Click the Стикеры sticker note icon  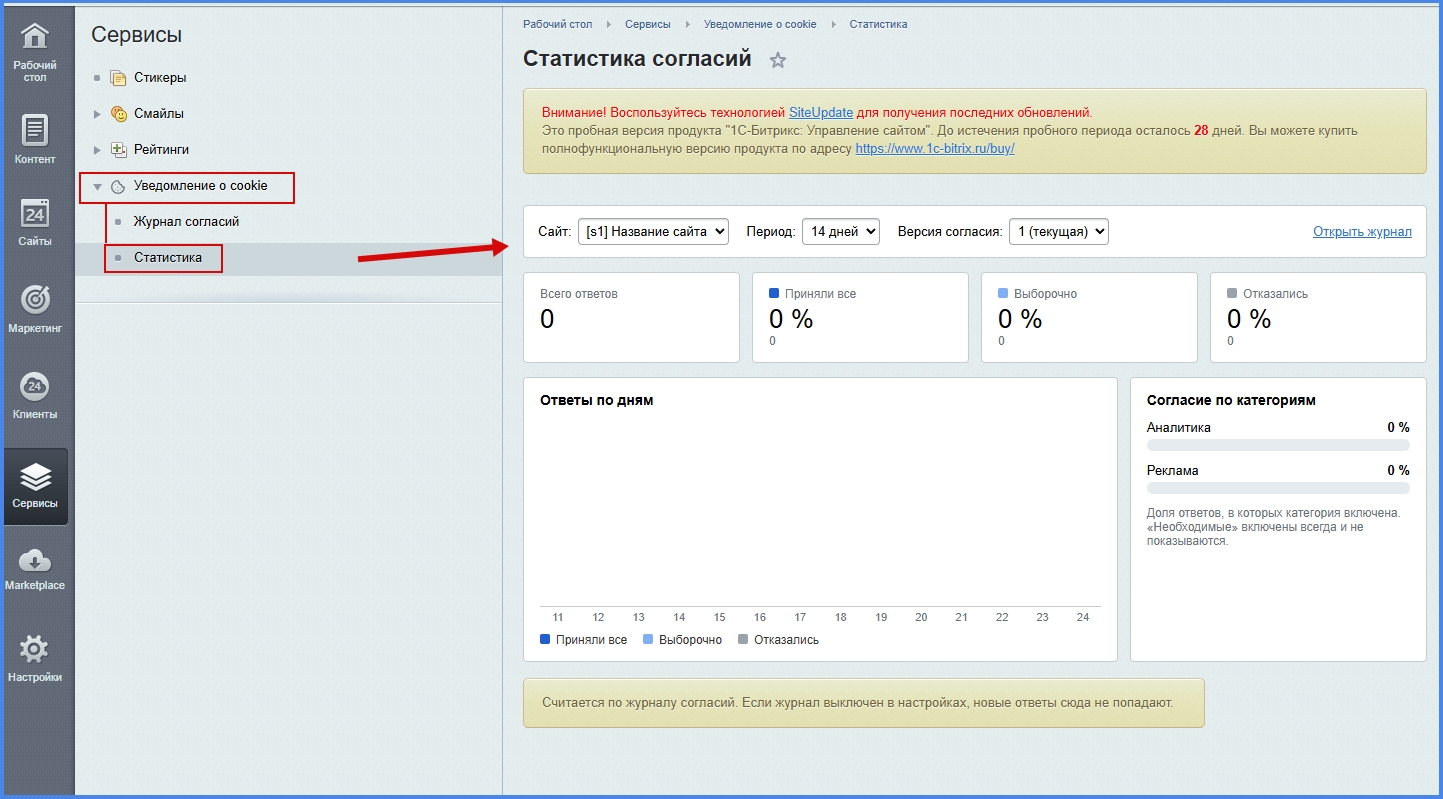click(x=118, y=78)
